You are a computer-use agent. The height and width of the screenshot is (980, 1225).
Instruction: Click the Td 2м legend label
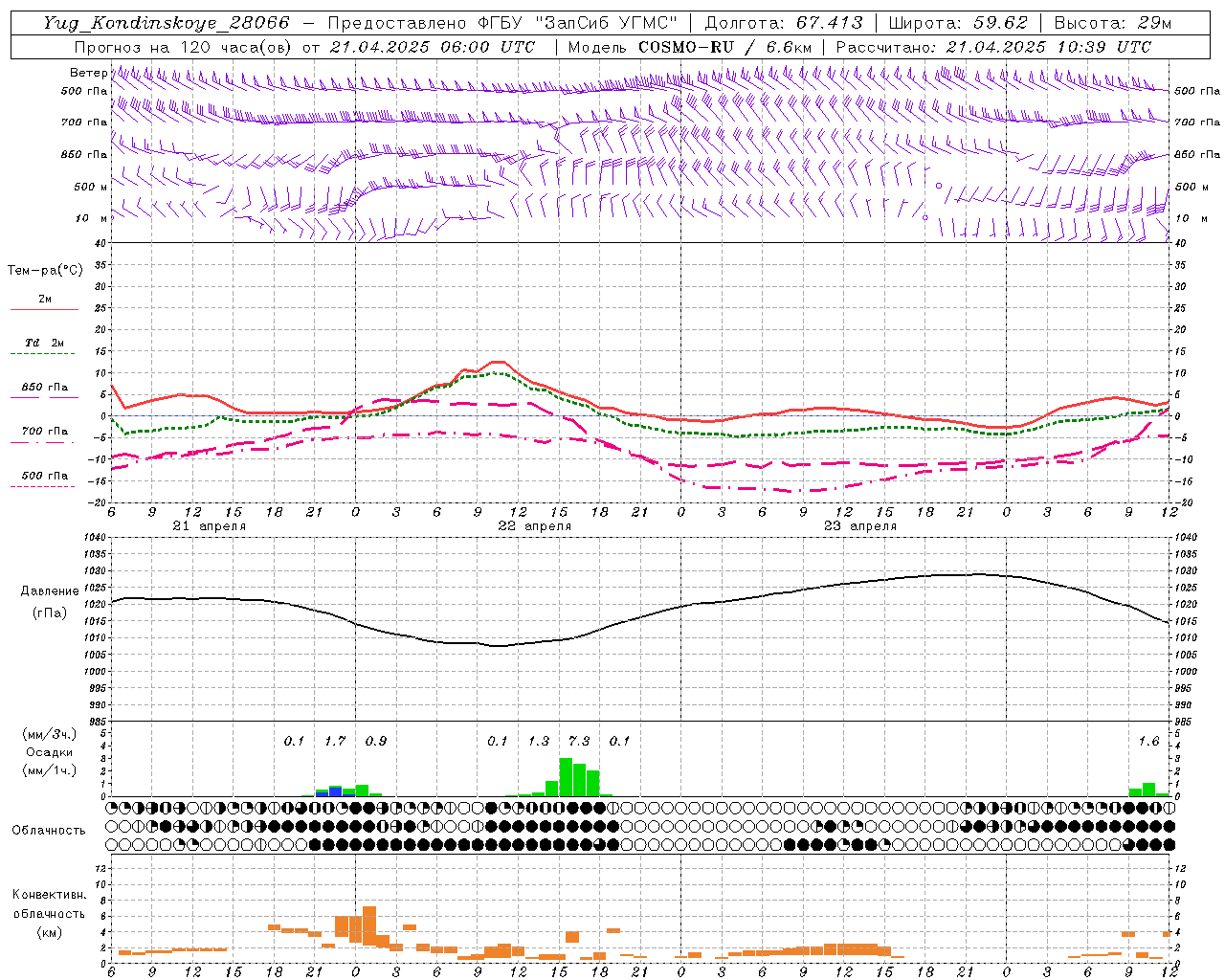(45, 343)
